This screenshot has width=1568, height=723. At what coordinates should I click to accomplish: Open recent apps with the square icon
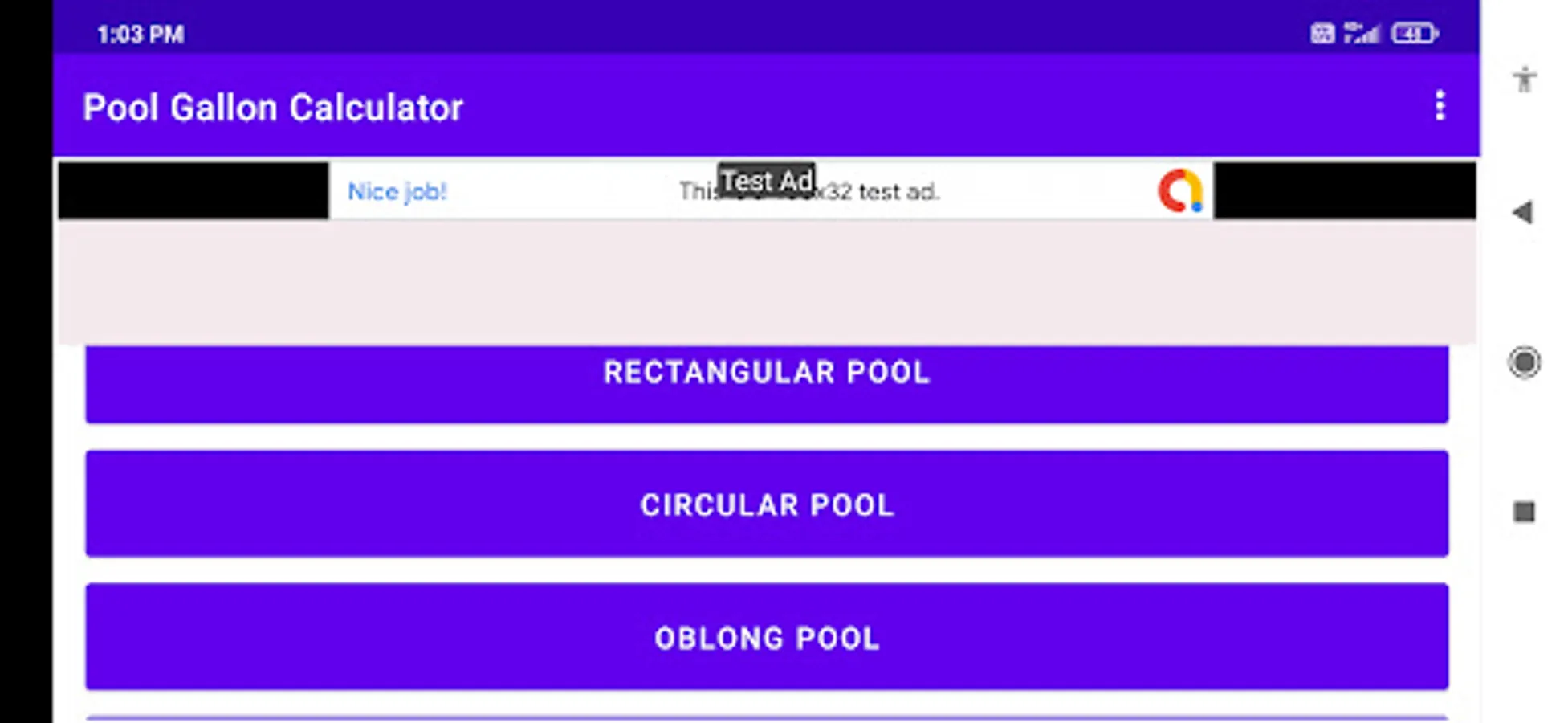1524,512
